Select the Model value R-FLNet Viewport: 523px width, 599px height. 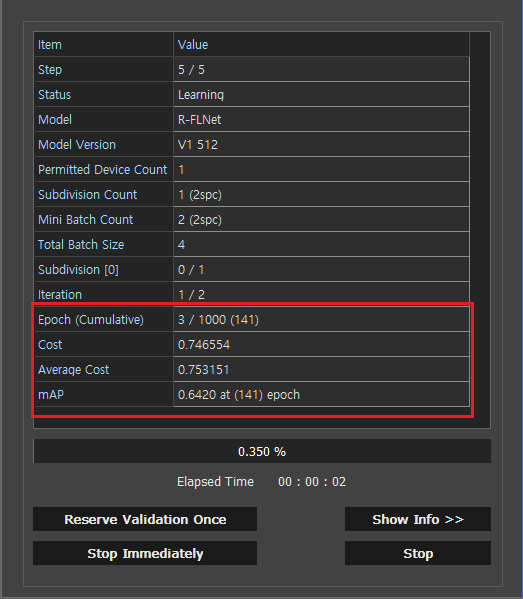pos(321,120)
